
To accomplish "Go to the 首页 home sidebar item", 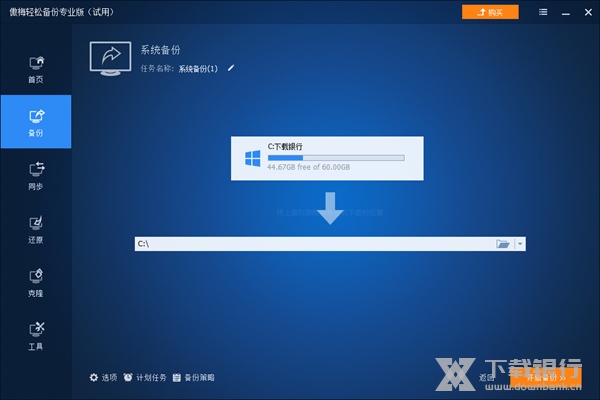I will point(36,69).
